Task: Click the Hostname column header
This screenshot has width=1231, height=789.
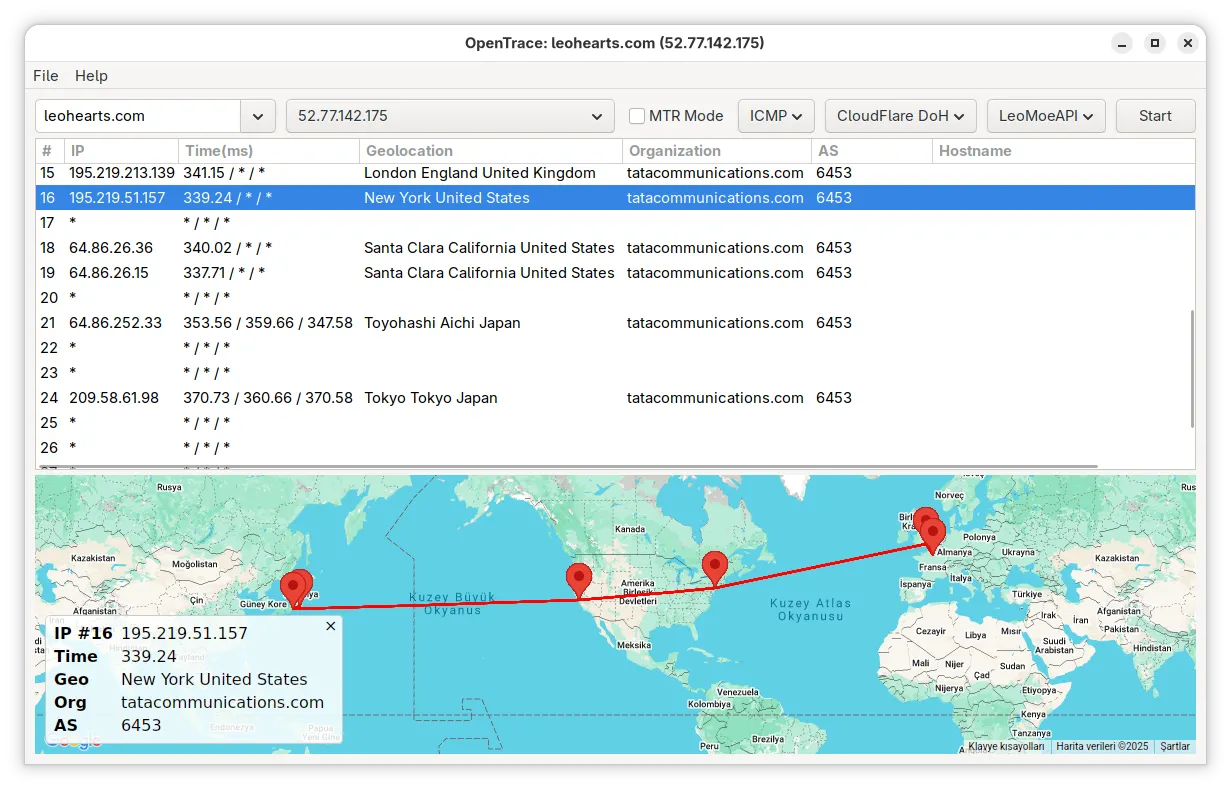Action: [1063, 151]
